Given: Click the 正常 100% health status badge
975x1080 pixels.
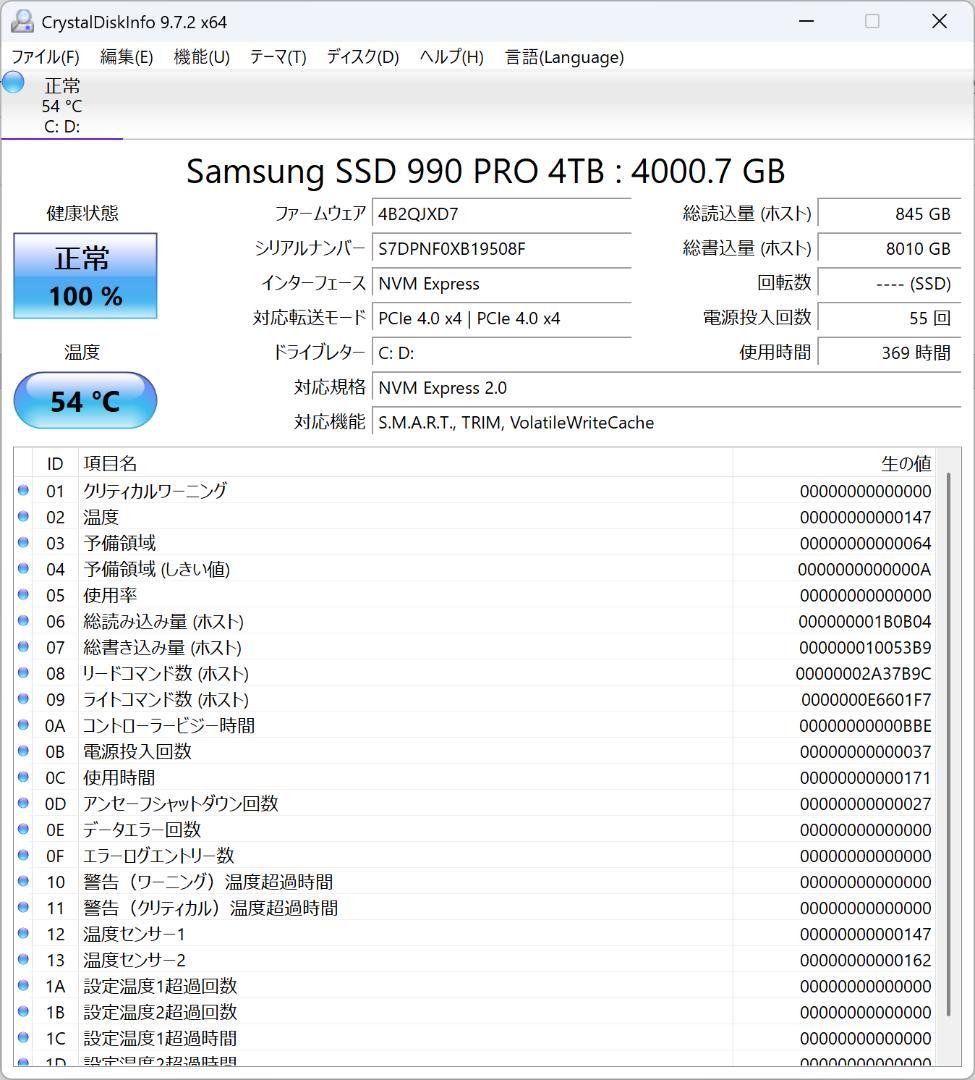Looking at the screenshot, I should [x=84, y=276].
